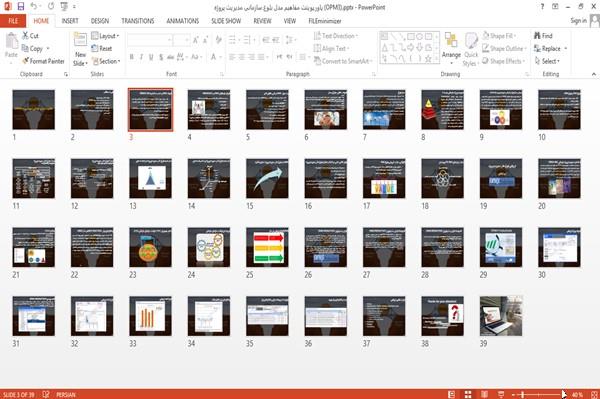
Task: Open the font size combo box
Action: click(x=181, y=40)
